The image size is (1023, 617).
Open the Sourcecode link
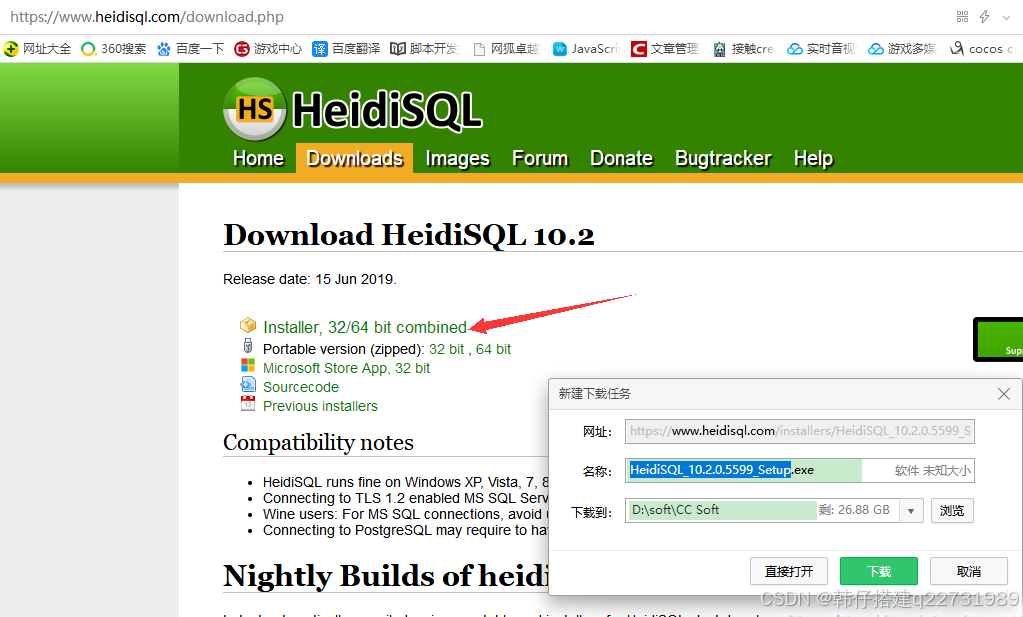pyautogui.click(x=301, y=387)
